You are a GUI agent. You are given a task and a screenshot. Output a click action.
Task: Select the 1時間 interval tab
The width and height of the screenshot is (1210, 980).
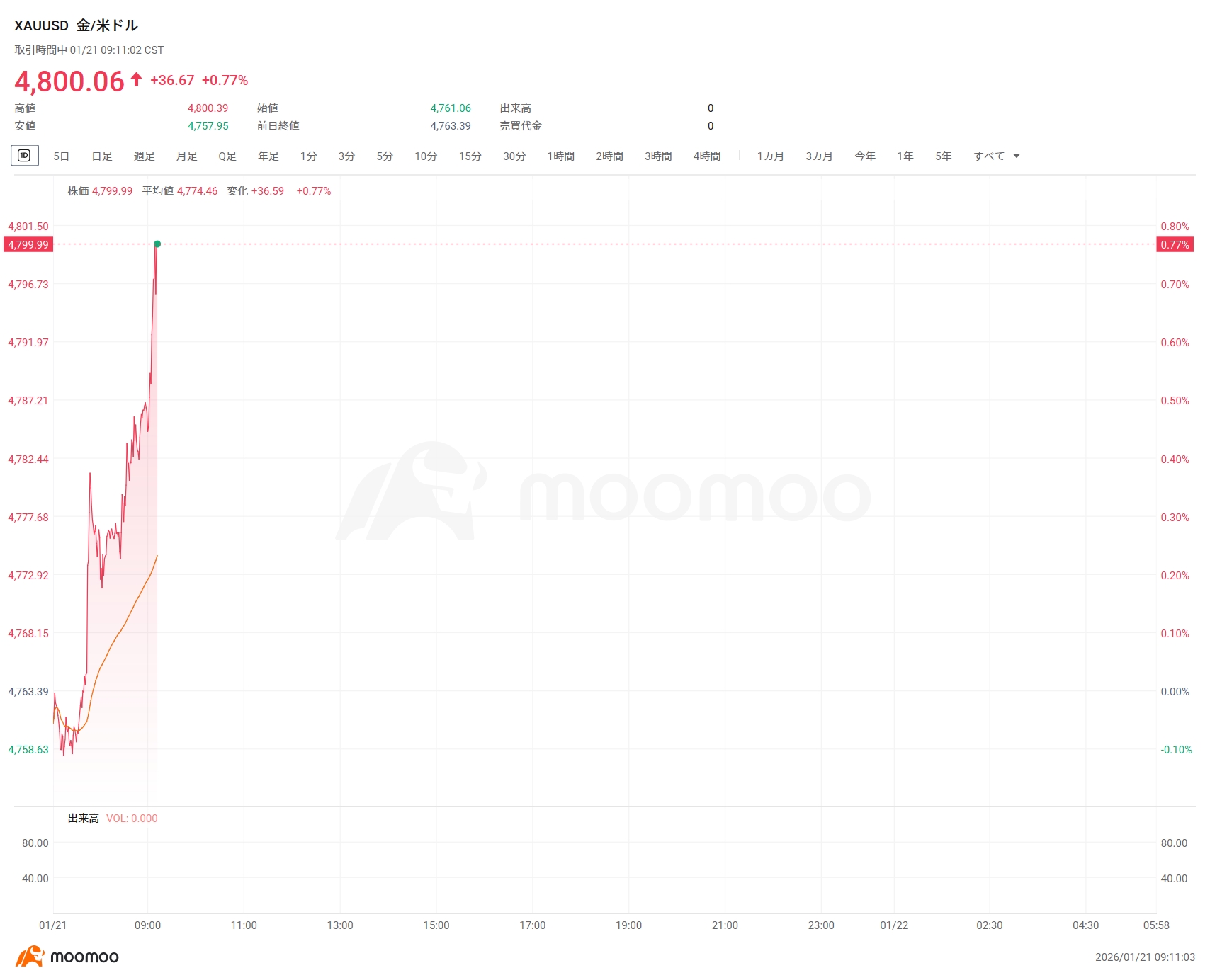[560, 156]
